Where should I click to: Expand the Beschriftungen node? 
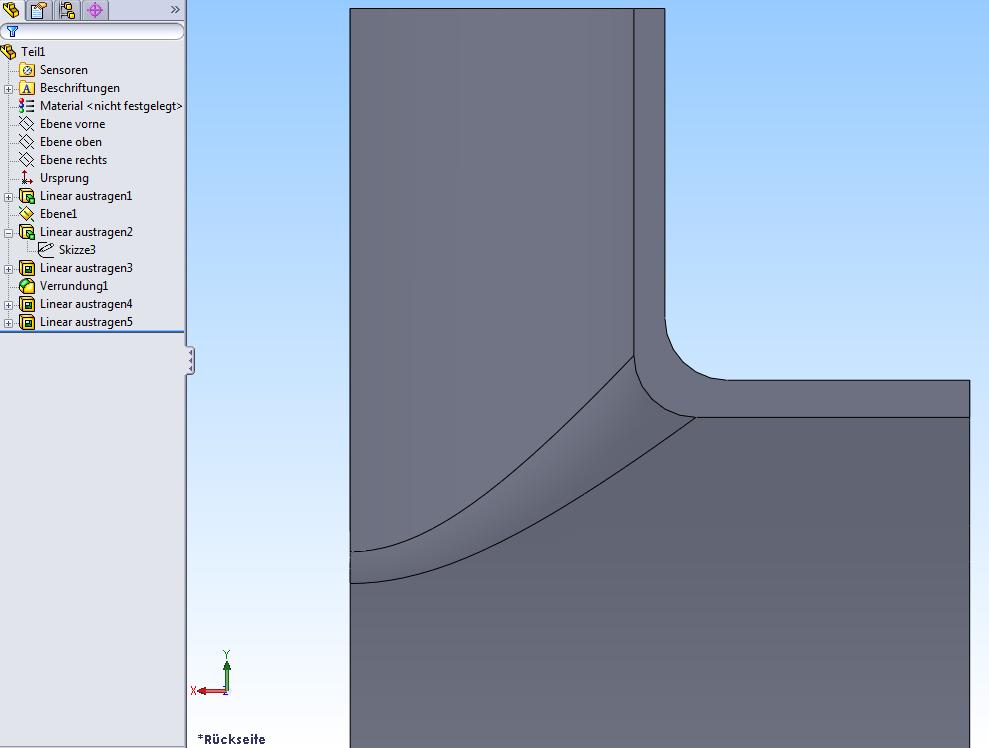pyautogui.click(x=8, y=89)
